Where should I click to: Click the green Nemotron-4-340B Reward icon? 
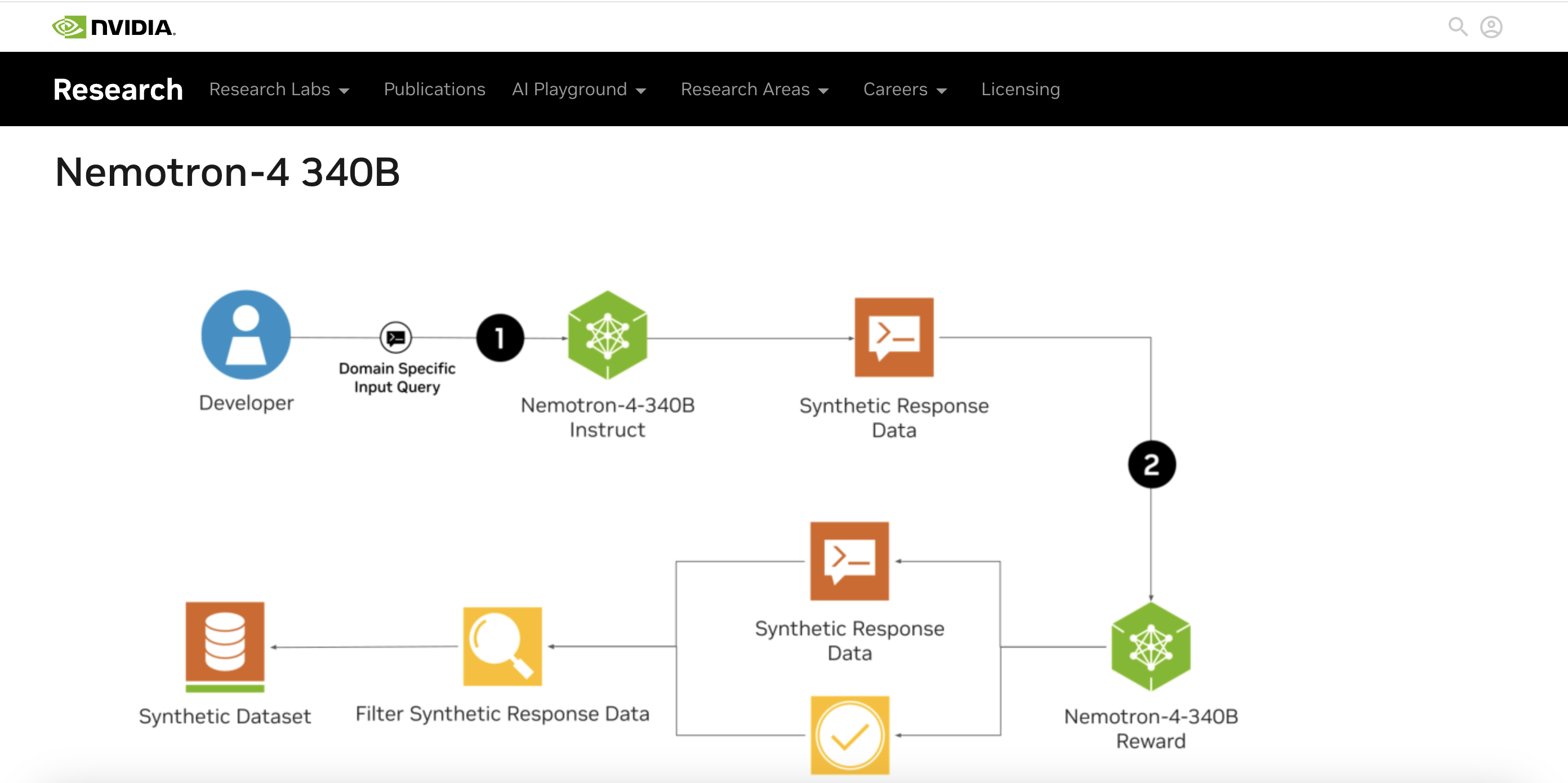[x=1151, y=647]
